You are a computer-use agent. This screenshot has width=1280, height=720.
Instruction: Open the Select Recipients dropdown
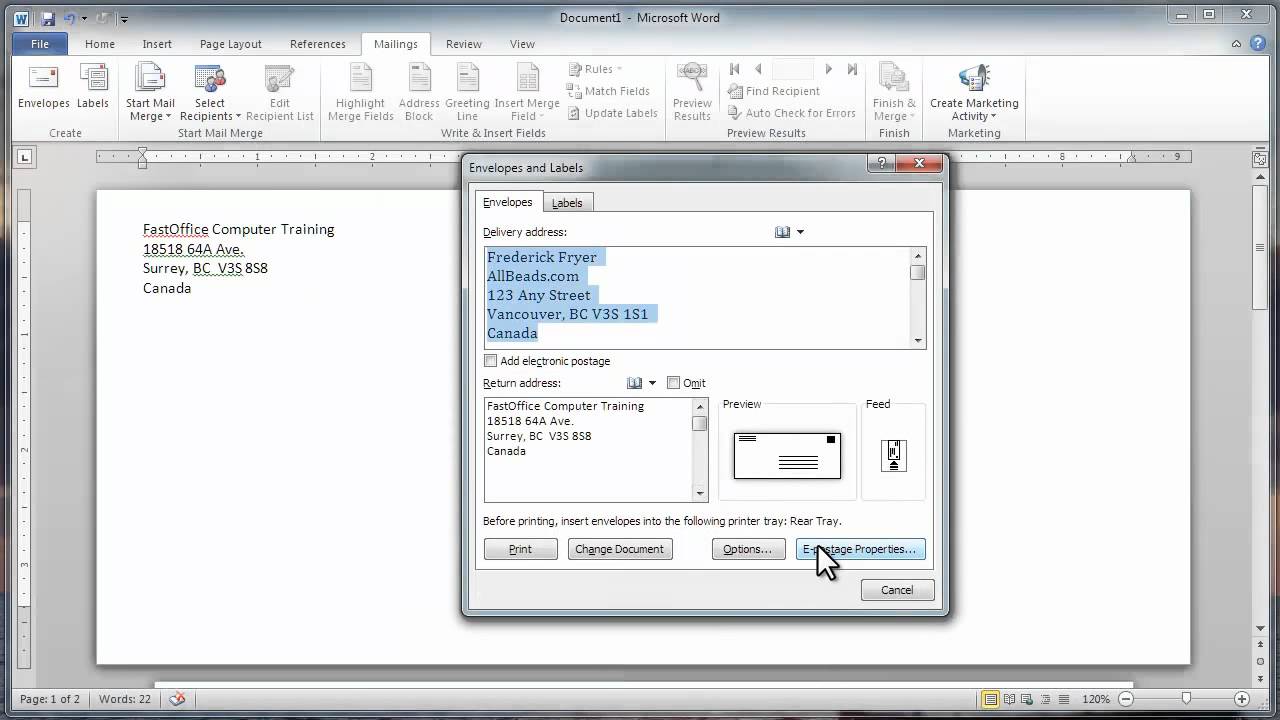tap(210, 92)
